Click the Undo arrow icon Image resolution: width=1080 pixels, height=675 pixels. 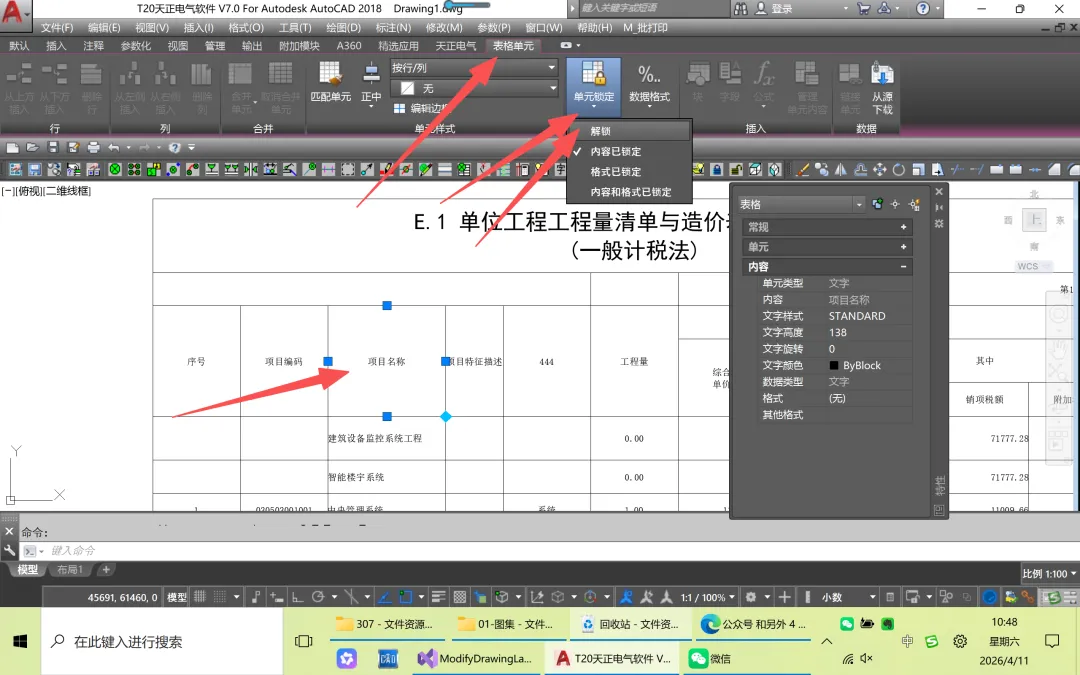114,147
